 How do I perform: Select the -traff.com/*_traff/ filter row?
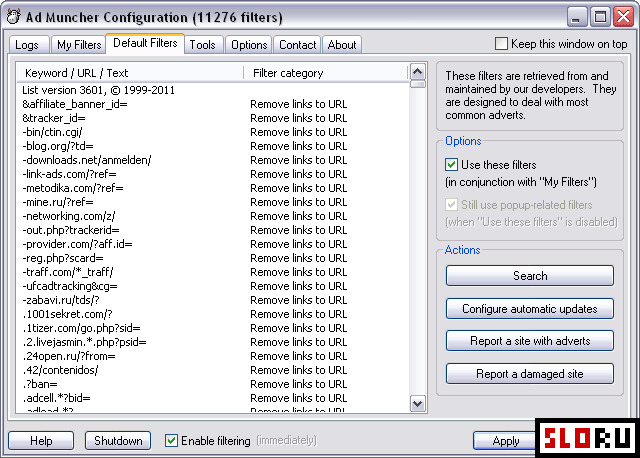tap(212, 272)
